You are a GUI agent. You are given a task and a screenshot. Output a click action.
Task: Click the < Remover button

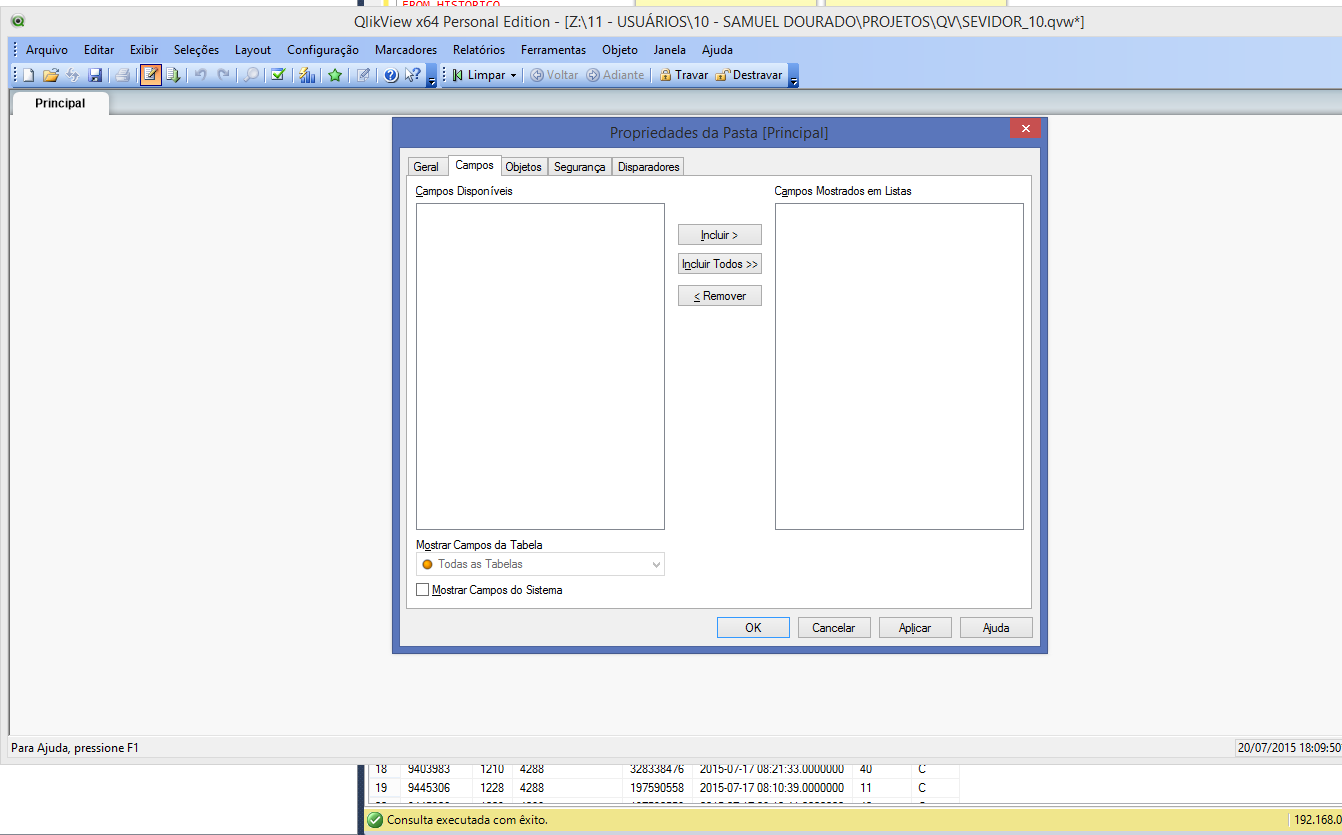720,296
